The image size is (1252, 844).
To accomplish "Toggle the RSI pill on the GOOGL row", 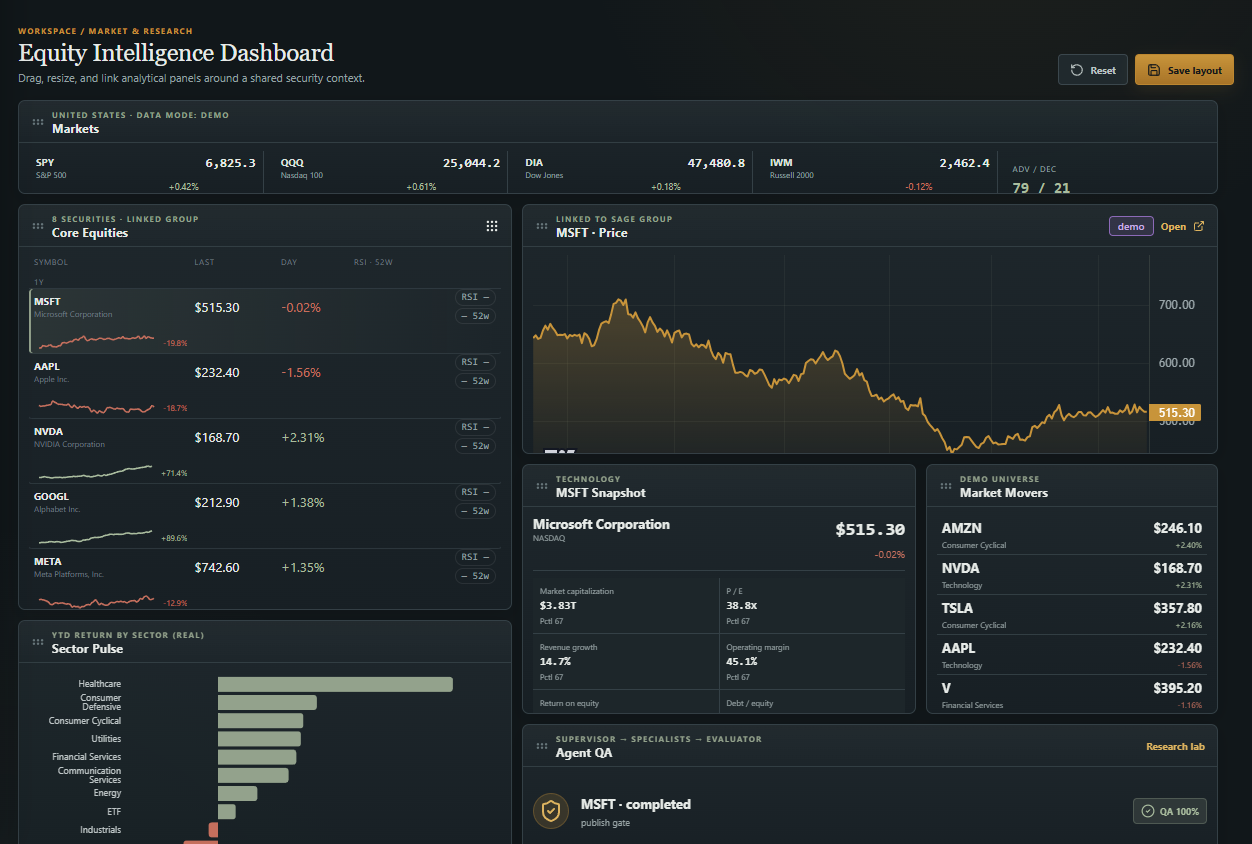I will [x=475, y=492].
